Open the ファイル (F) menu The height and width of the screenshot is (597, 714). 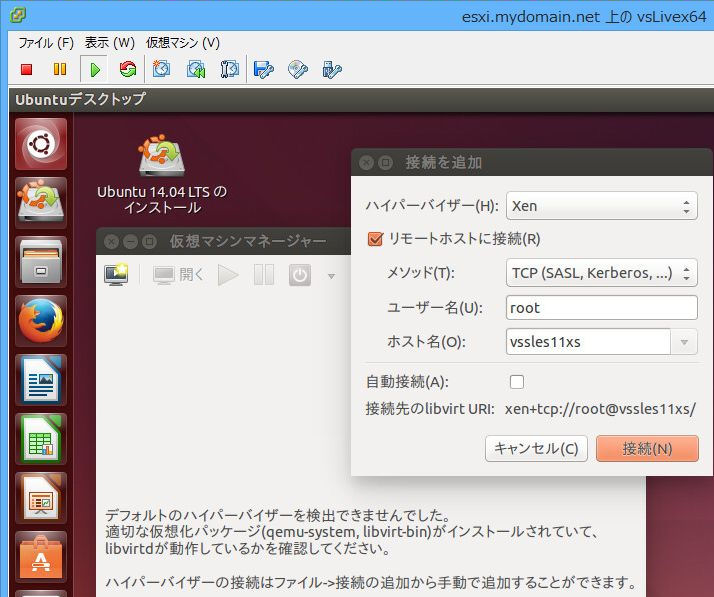(46, 43)
